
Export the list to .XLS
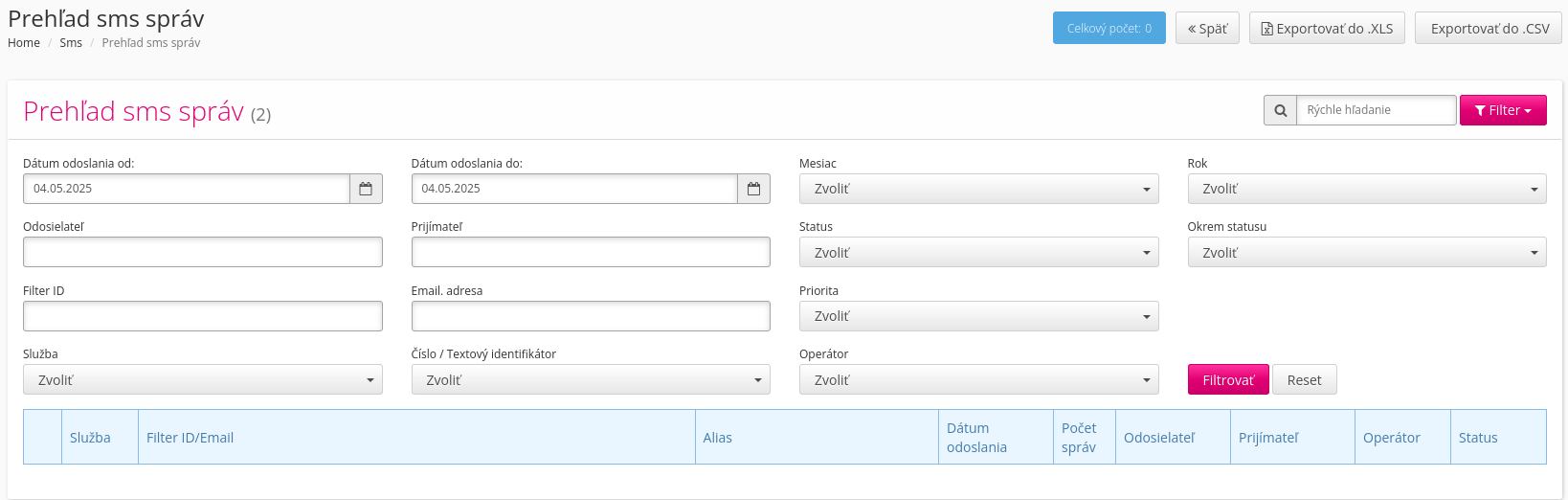[1327, 29]
